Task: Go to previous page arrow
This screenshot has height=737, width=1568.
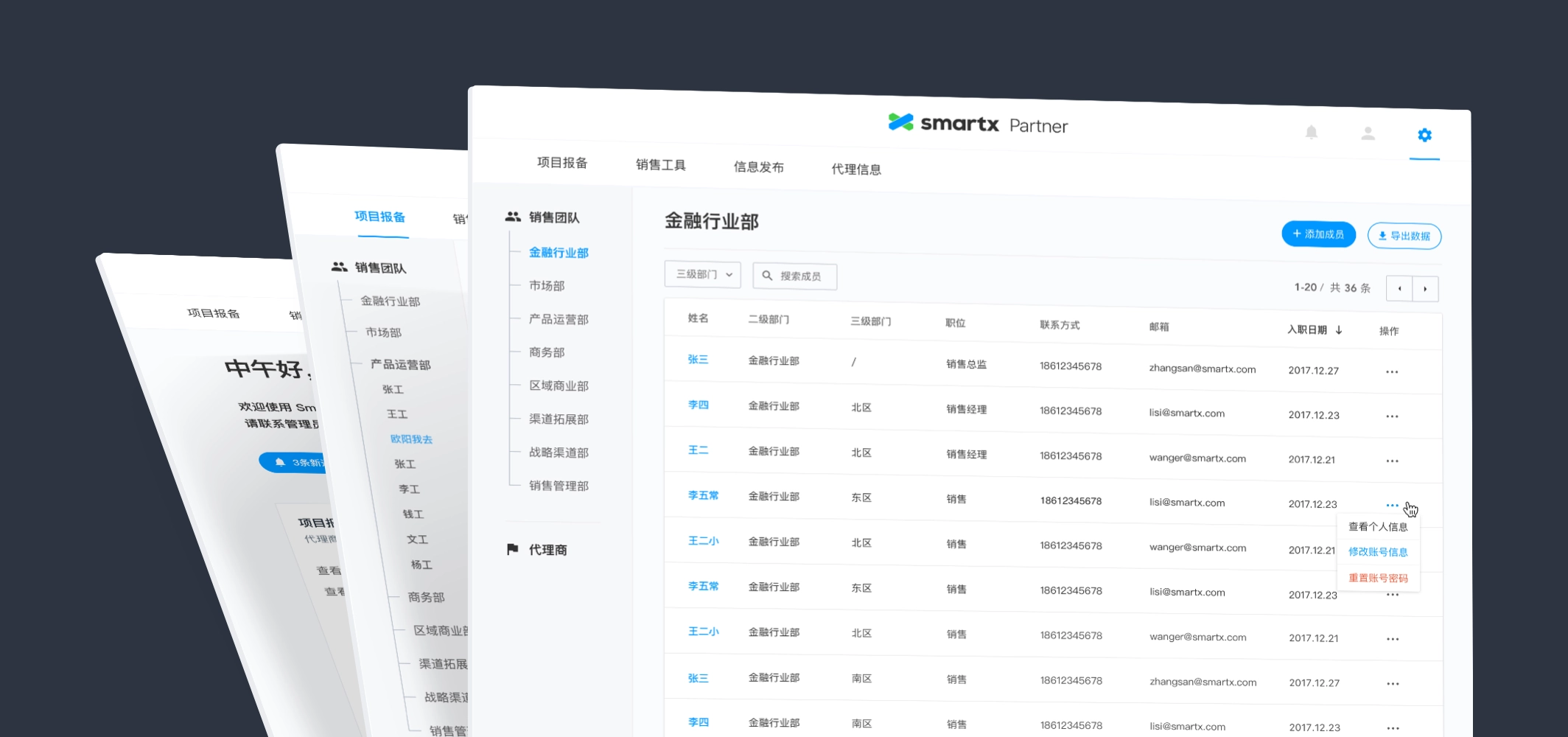Action: point(1399,288)
